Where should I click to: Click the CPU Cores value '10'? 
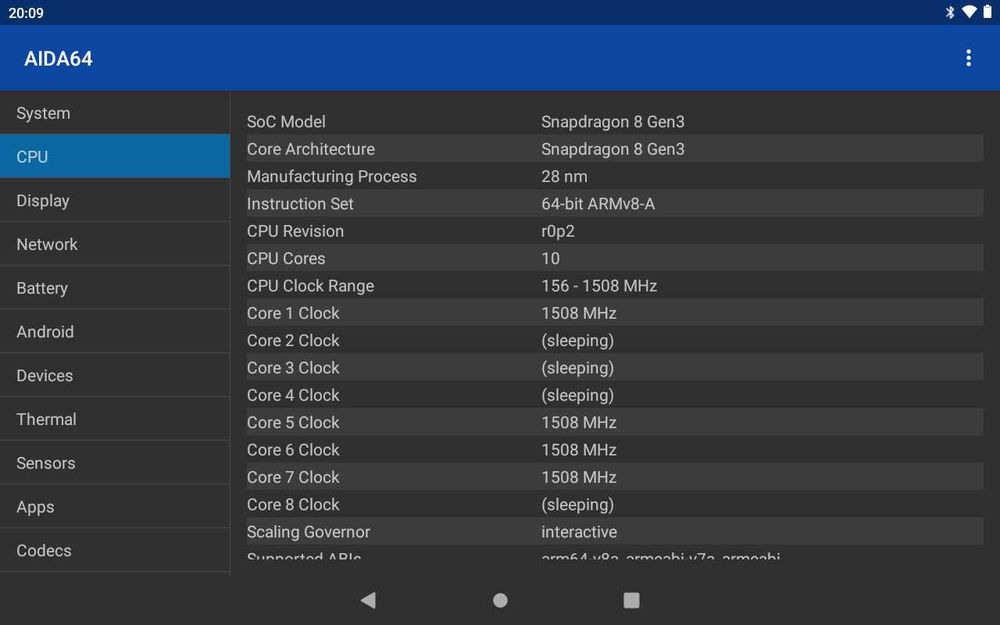click(550, 259)
